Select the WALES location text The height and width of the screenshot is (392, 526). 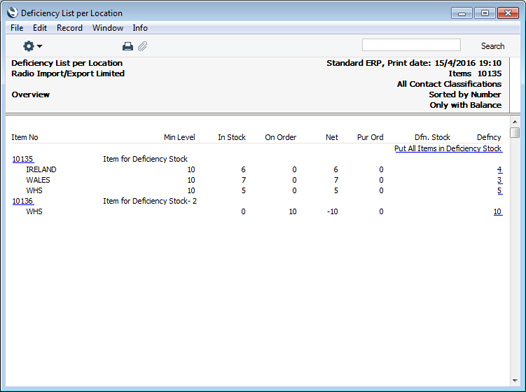click(38, 180)
